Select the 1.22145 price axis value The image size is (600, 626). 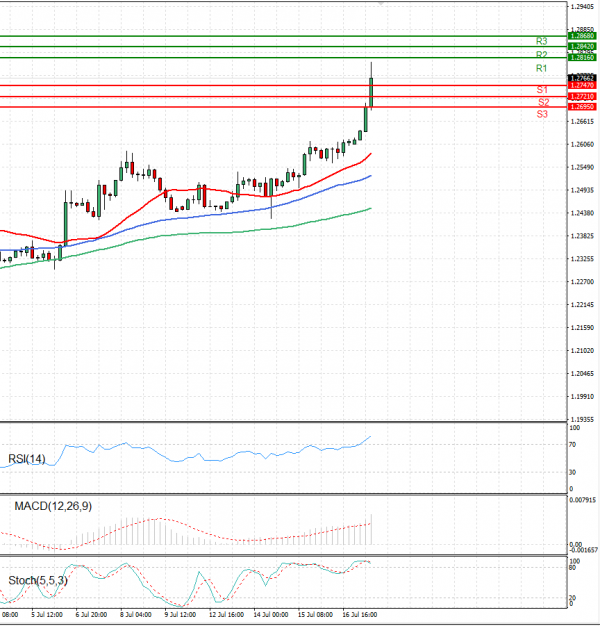(x=582, y=305)
